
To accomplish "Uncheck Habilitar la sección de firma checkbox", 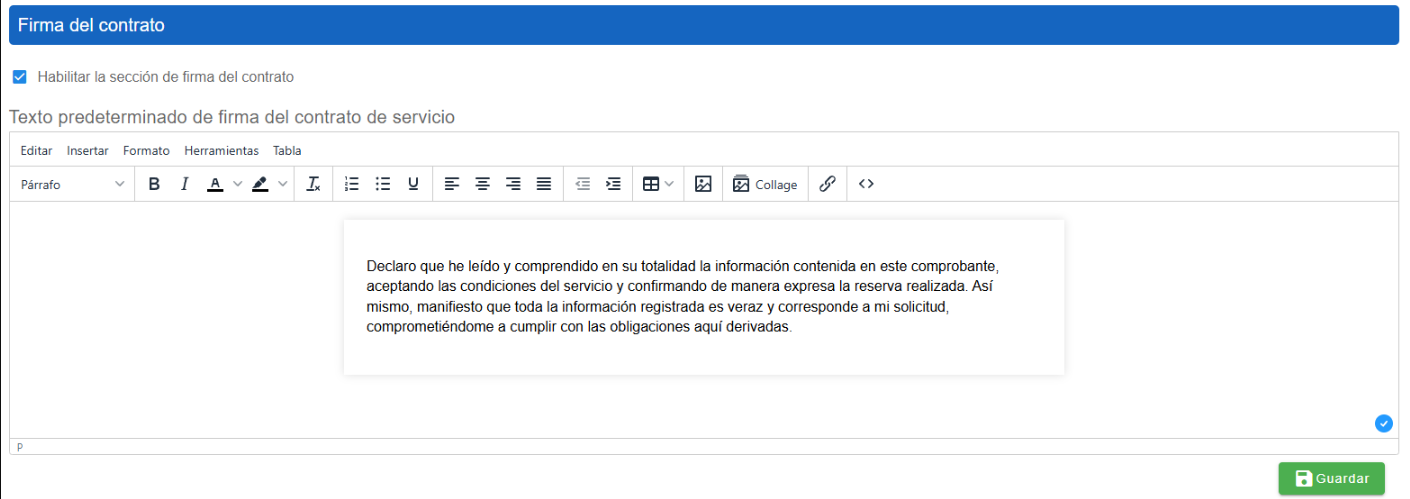I will (19, 77).
